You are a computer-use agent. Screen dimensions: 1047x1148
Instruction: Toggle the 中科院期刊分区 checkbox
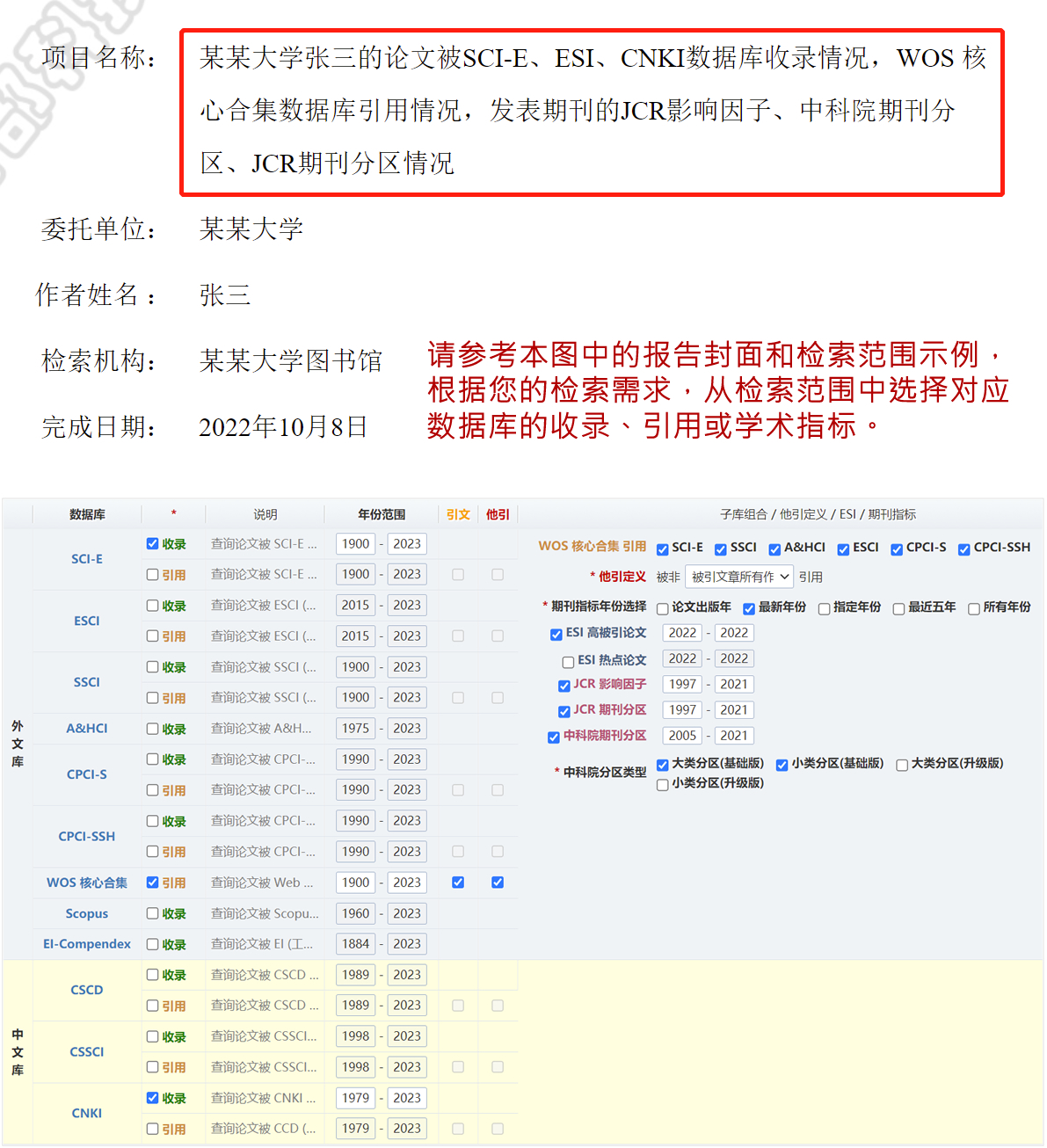point(554,737)
